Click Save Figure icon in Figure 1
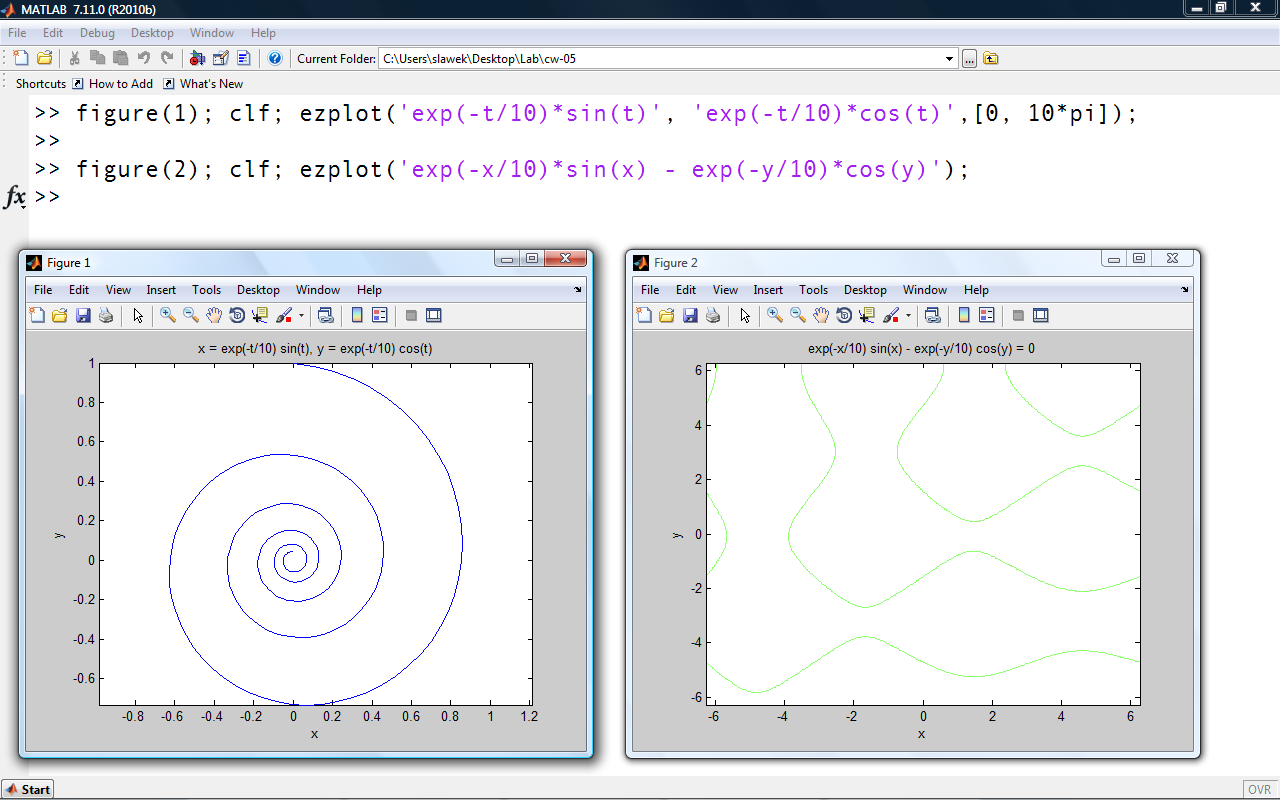 pos(83,316)
